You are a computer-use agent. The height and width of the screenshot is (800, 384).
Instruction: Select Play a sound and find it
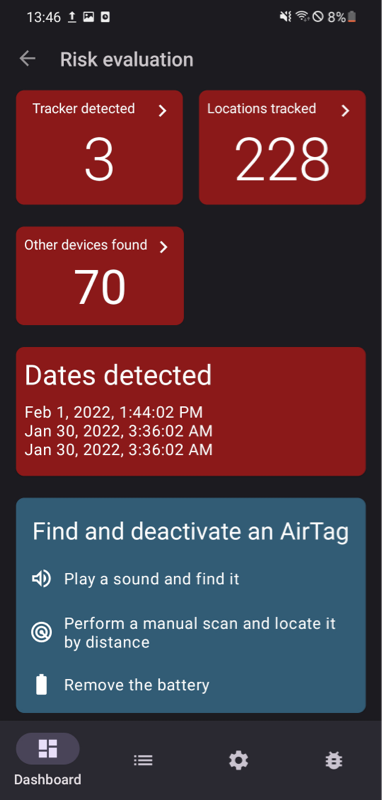(151, 579)
